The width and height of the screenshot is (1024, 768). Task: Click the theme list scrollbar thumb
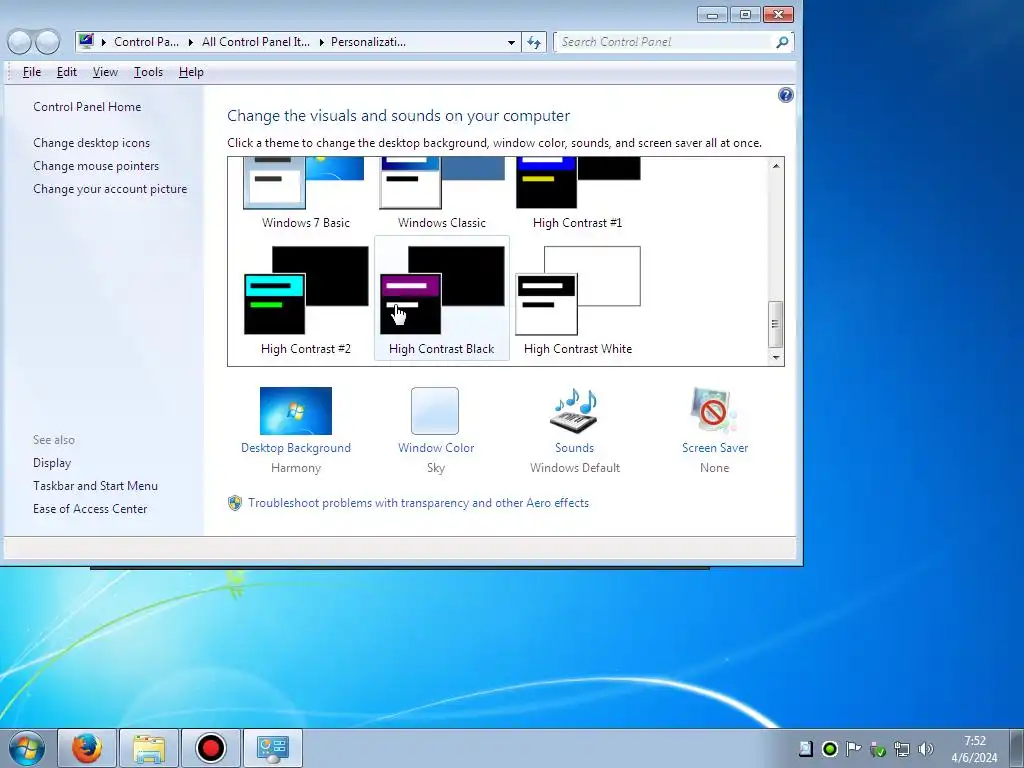[x=776, y=324]
